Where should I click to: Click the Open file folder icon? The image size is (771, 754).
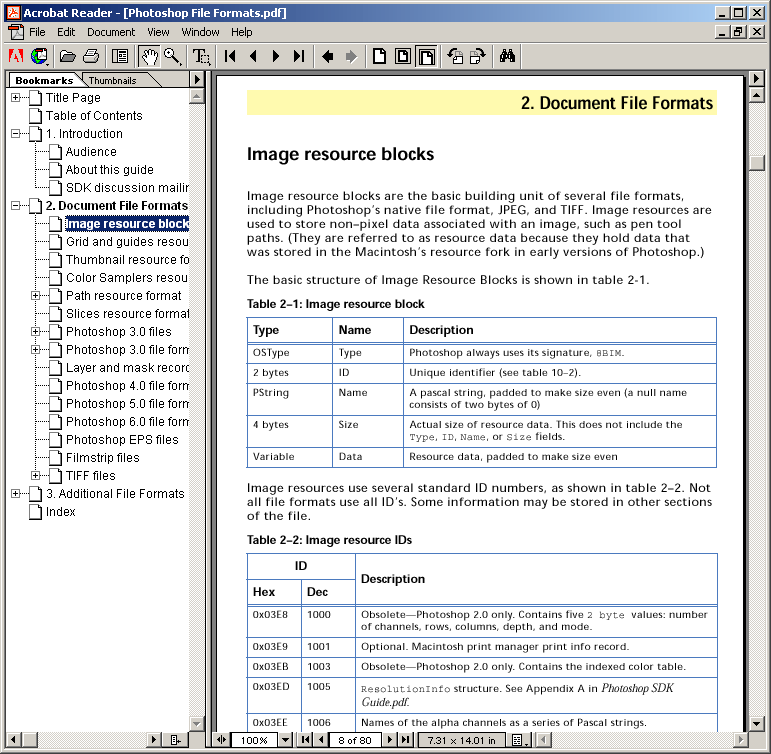67,57
